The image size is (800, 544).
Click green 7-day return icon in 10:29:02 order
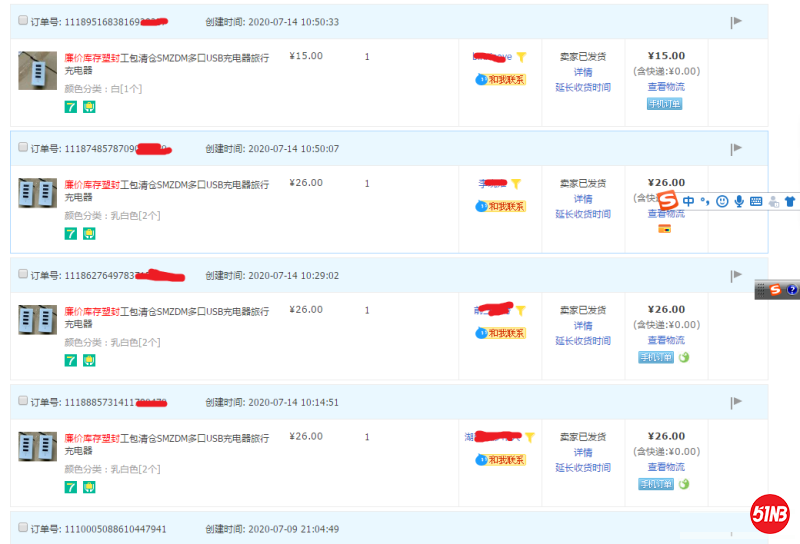pos(70,360)
